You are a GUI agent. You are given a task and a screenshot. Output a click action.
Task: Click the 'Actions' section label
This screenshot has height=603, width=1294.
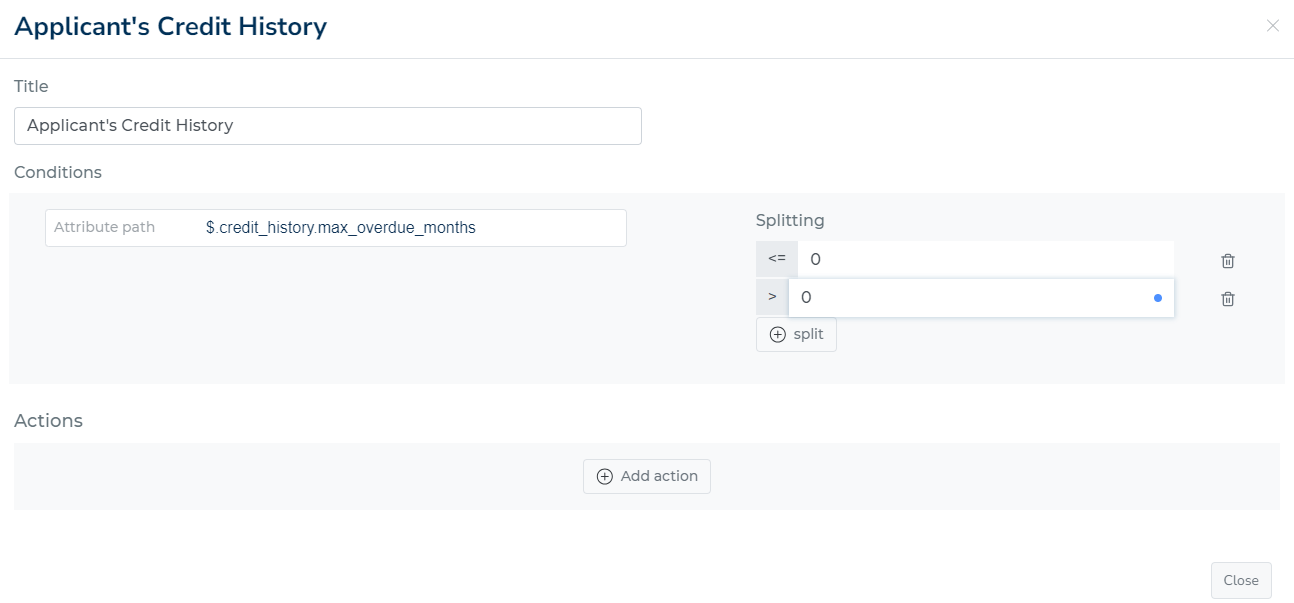click(x=49, y=421)
